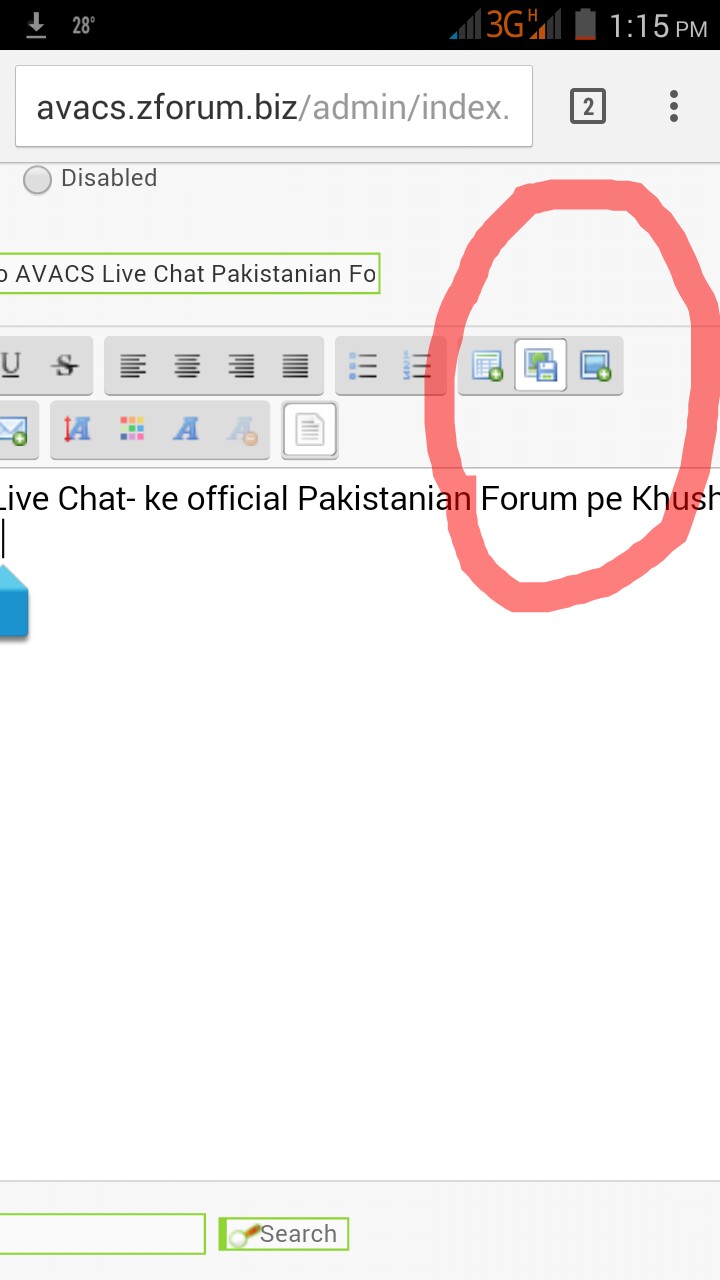The width and height of the screenshot is (720, 1280).
Task: Insert an email link with the envelope icon
Action: [12, 430]
